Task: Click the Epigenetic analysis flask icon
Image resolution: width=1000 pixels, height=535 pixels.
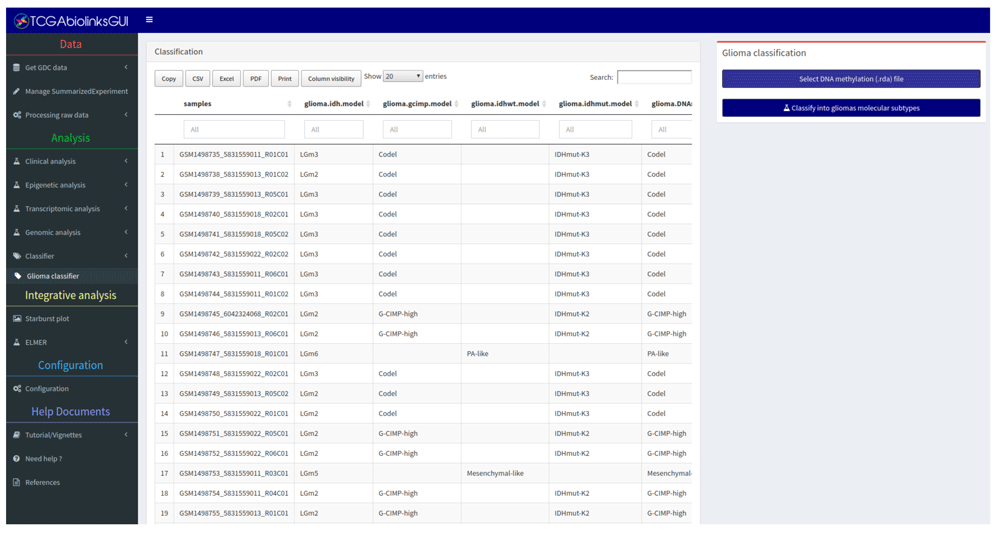Action: click(17, 185)
